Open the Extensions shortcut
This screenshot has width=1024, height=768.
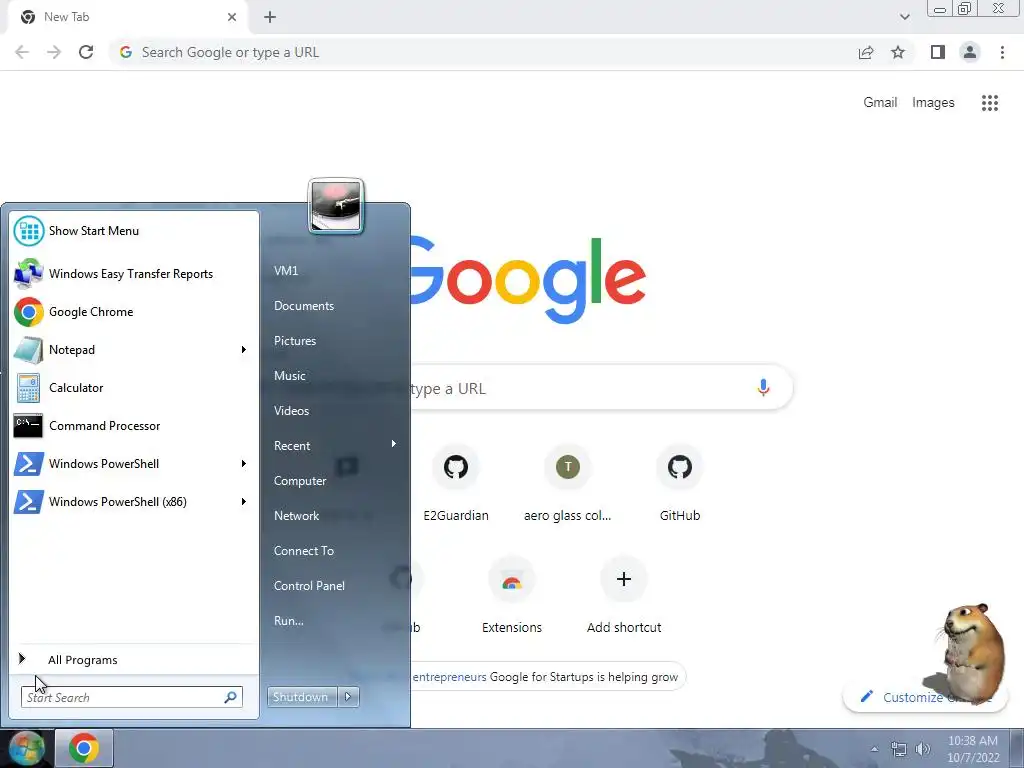click(512, 596)
